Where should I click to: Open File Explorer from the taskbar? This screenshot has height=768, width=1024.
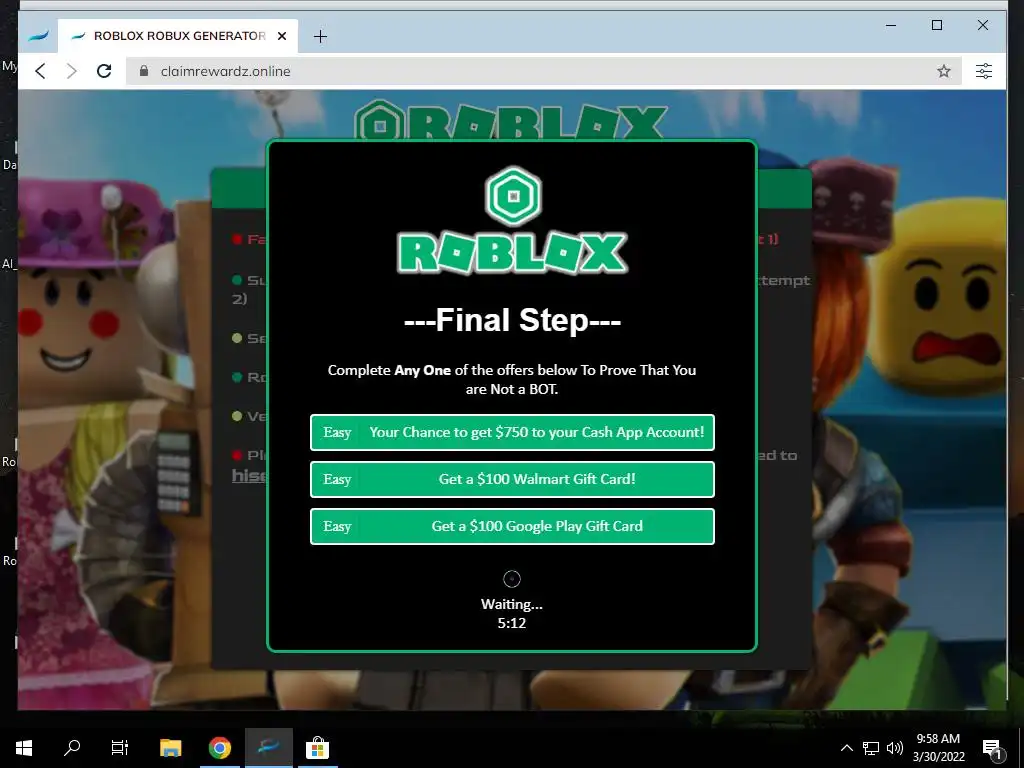pos(170,748)
